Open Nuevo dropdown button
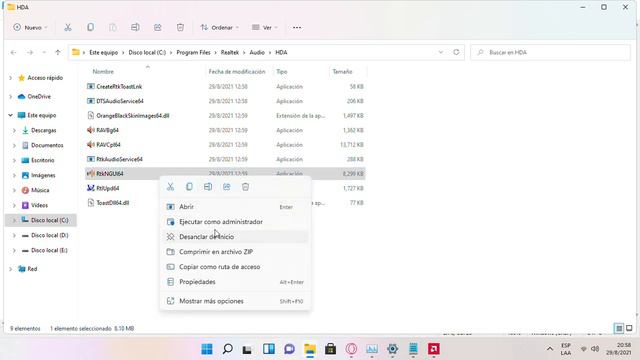This screenshot has width=640, height=360. point(30,27)
